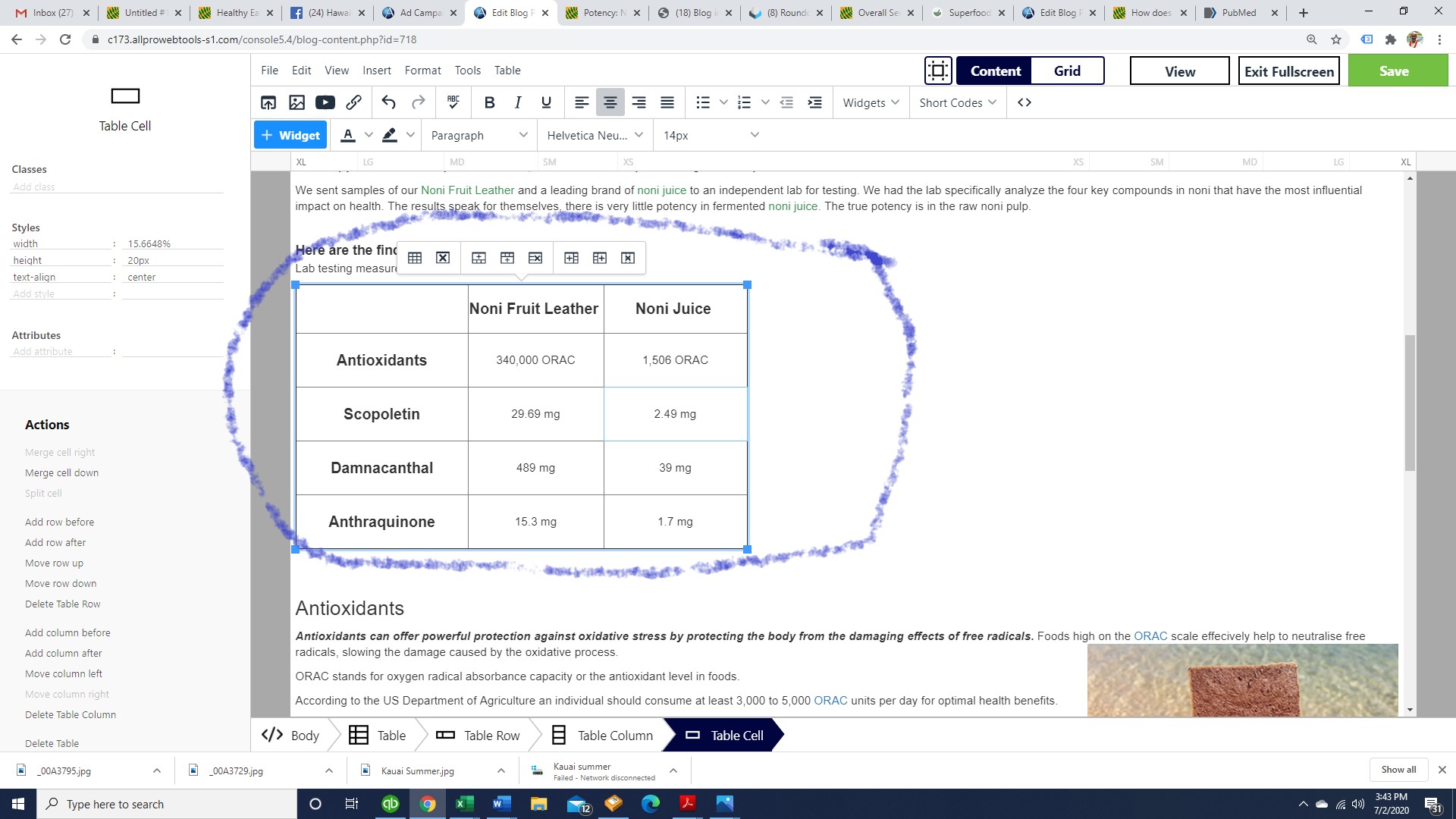Click the insert video (YouTube) icon
This screenshot has height=819, width=1456.
325,102
